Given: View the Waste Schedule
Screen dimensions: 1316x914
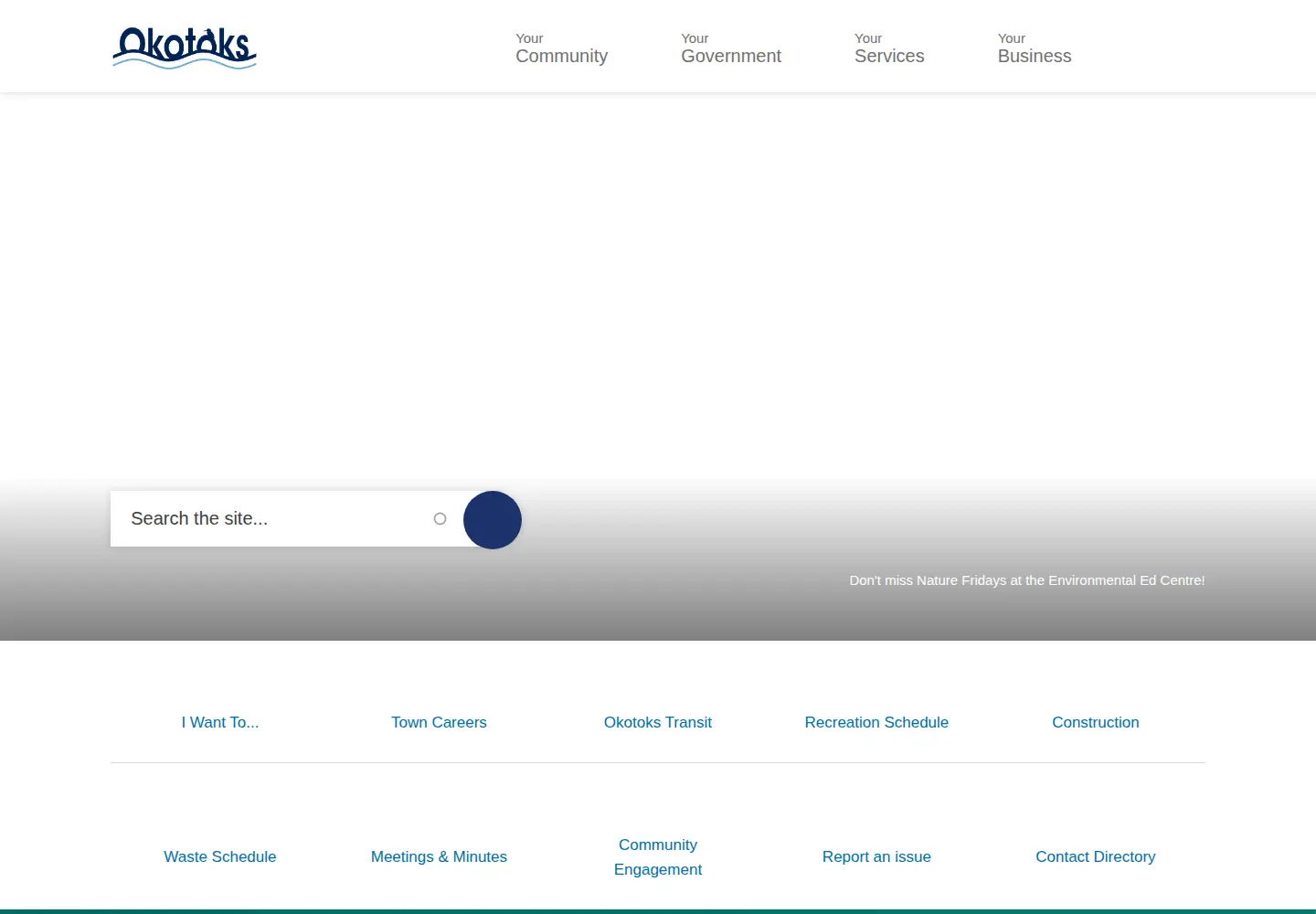Looking at the screenshot, I should 220,856.
